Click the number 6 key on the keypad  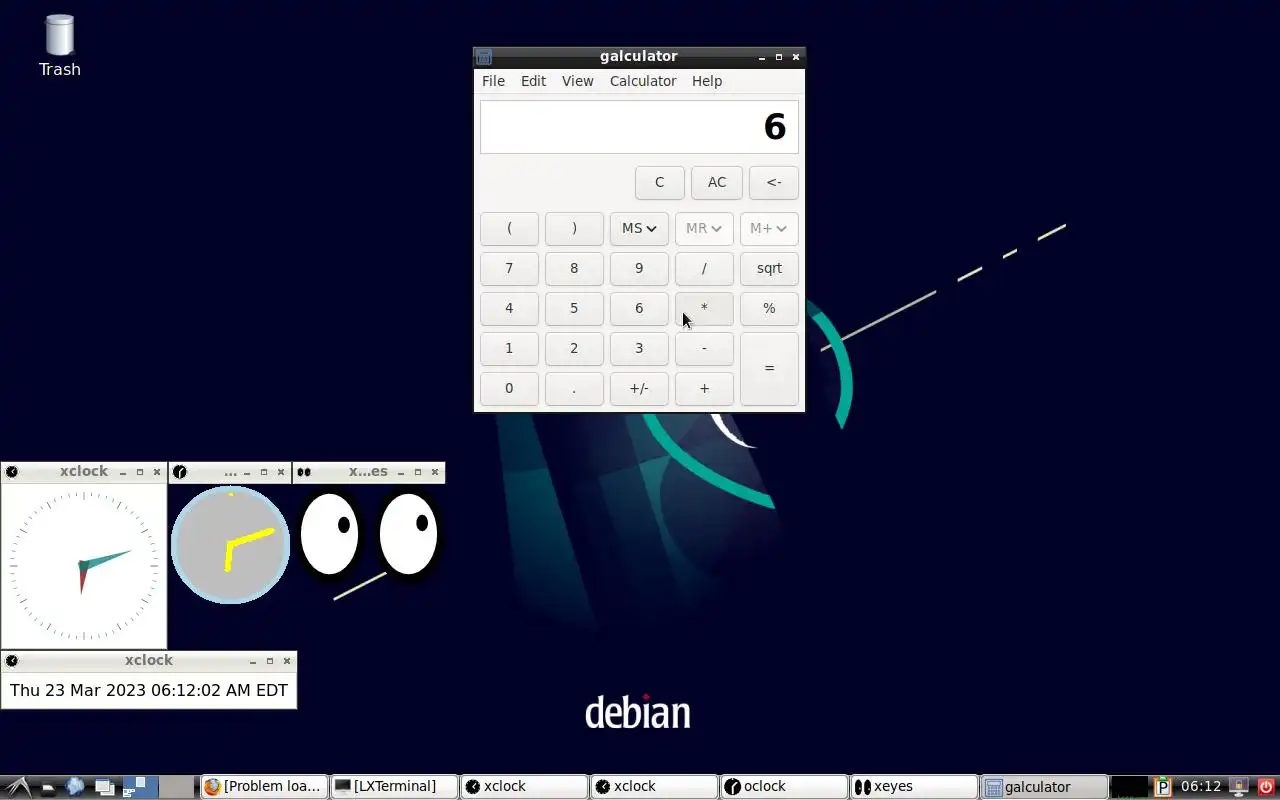click(639, 308)
